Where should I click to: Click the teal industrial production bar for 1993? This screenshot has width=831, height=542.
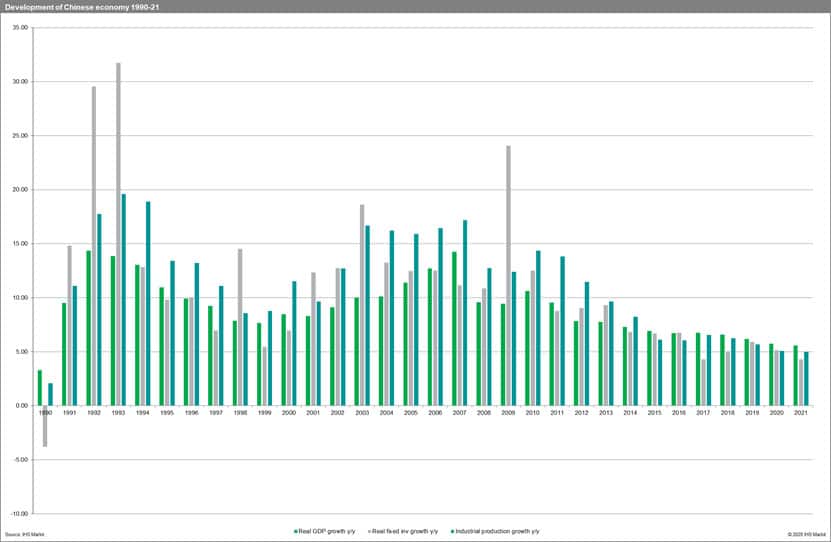coord(124,299)
